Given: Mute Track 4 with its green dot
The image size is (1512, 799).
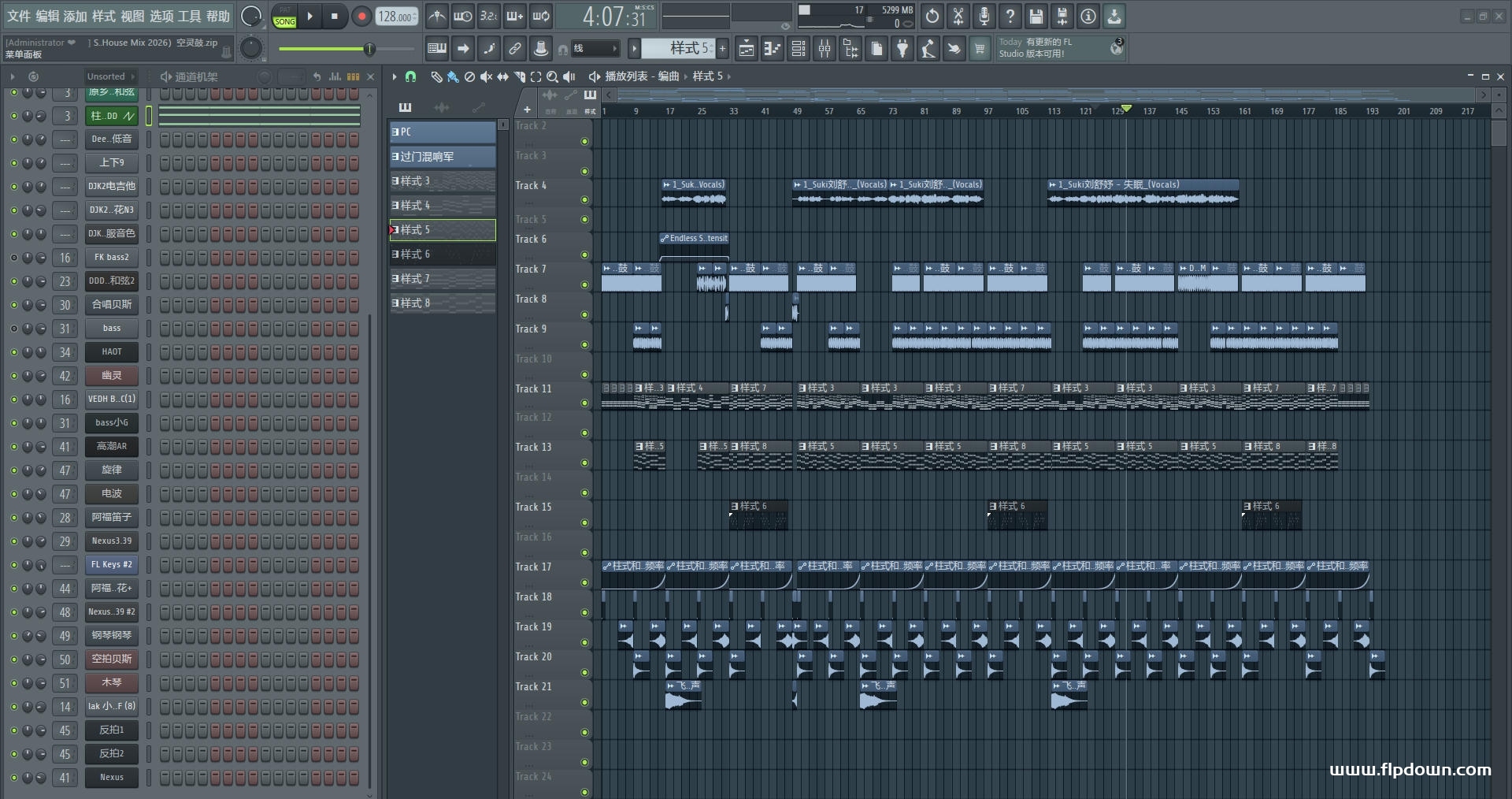Looking at the screenshot, I should pyautogui.click(x=584, y=200).
